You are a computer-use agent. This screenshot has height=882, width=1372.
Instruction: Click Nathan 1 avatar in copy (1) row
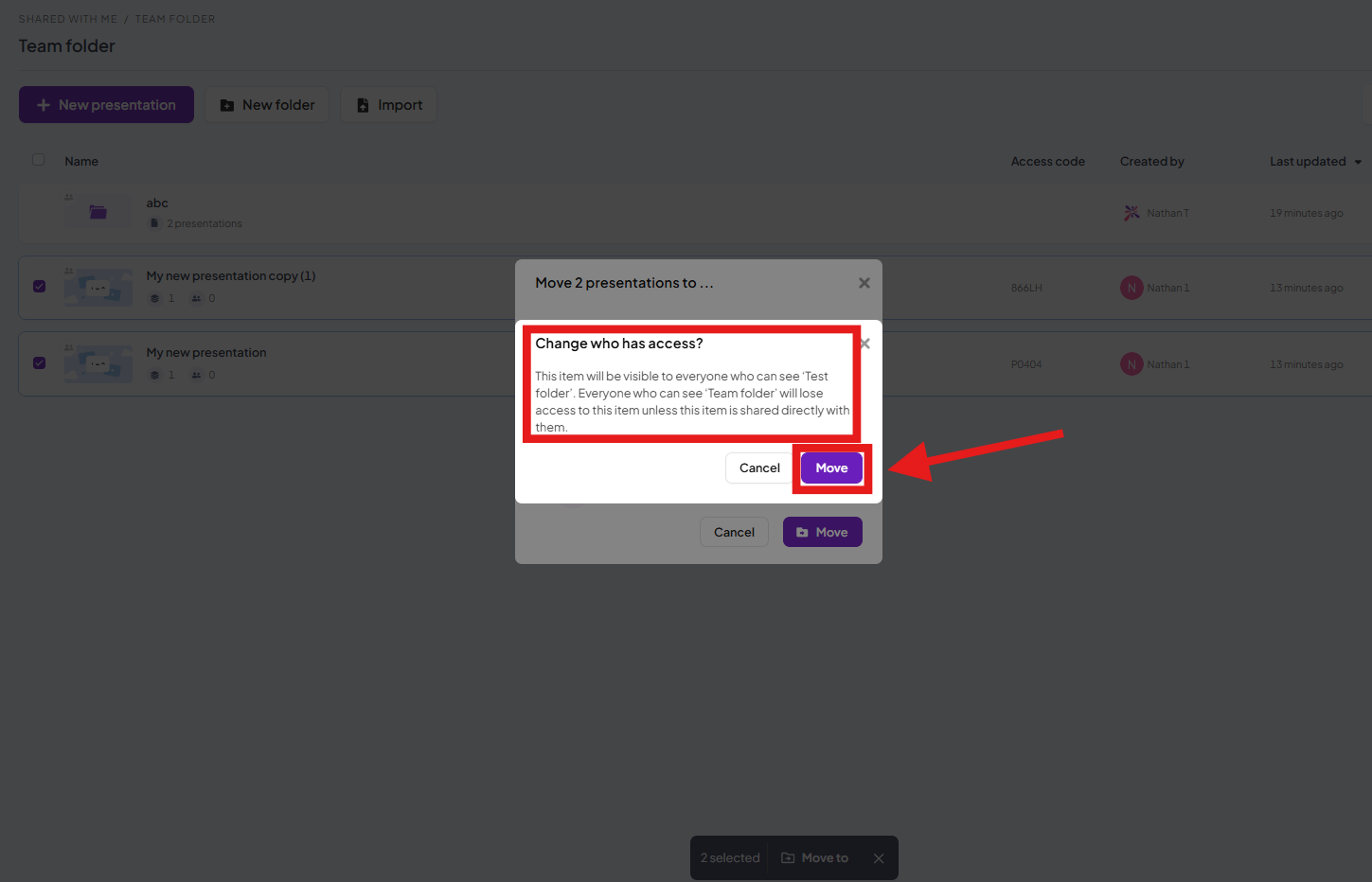(x=1131, y=288)
